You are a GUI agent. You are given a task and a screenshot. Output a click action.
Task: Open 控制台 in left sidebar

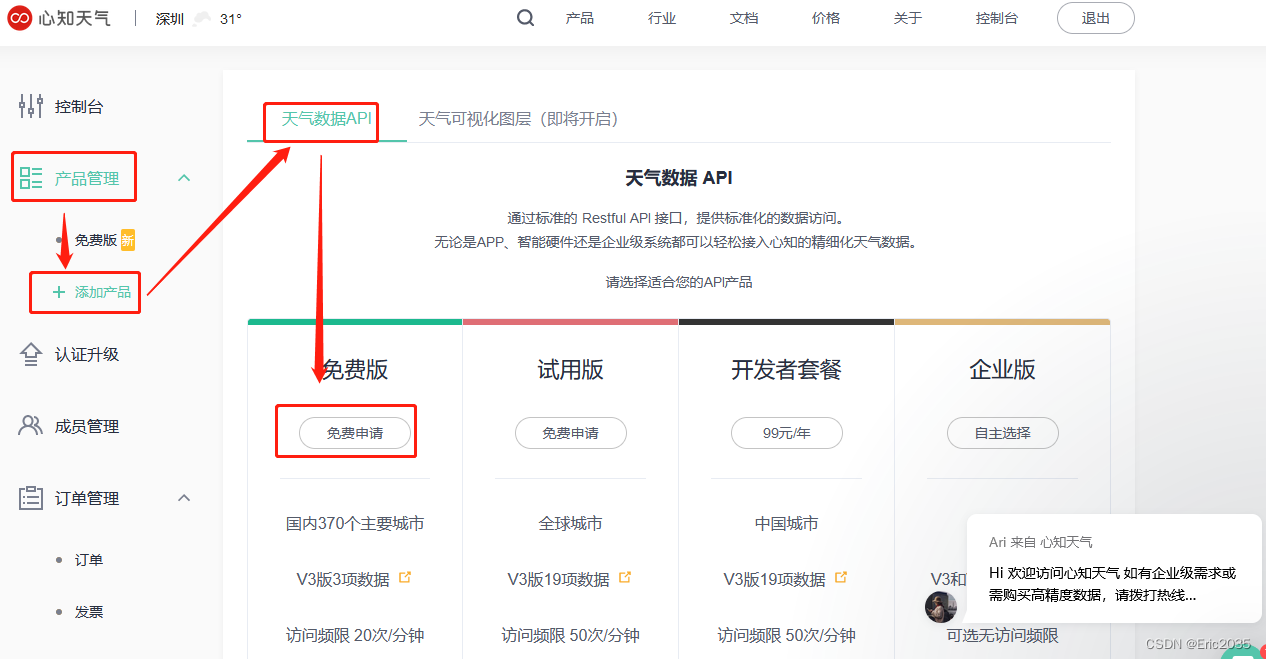[x=79, y=107]
